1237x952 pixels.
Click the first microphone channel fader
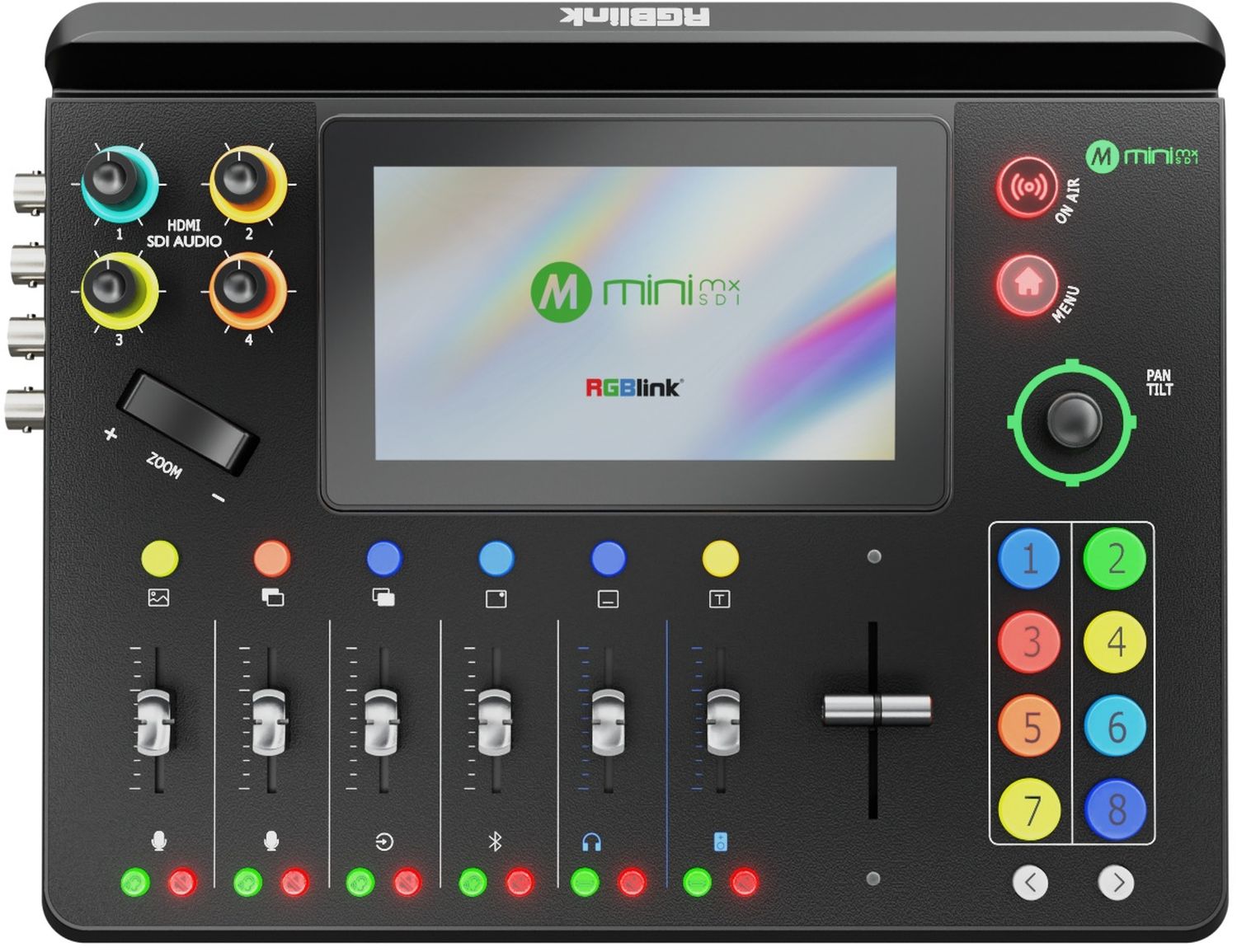pyautogui.click(x=154, y=722)
